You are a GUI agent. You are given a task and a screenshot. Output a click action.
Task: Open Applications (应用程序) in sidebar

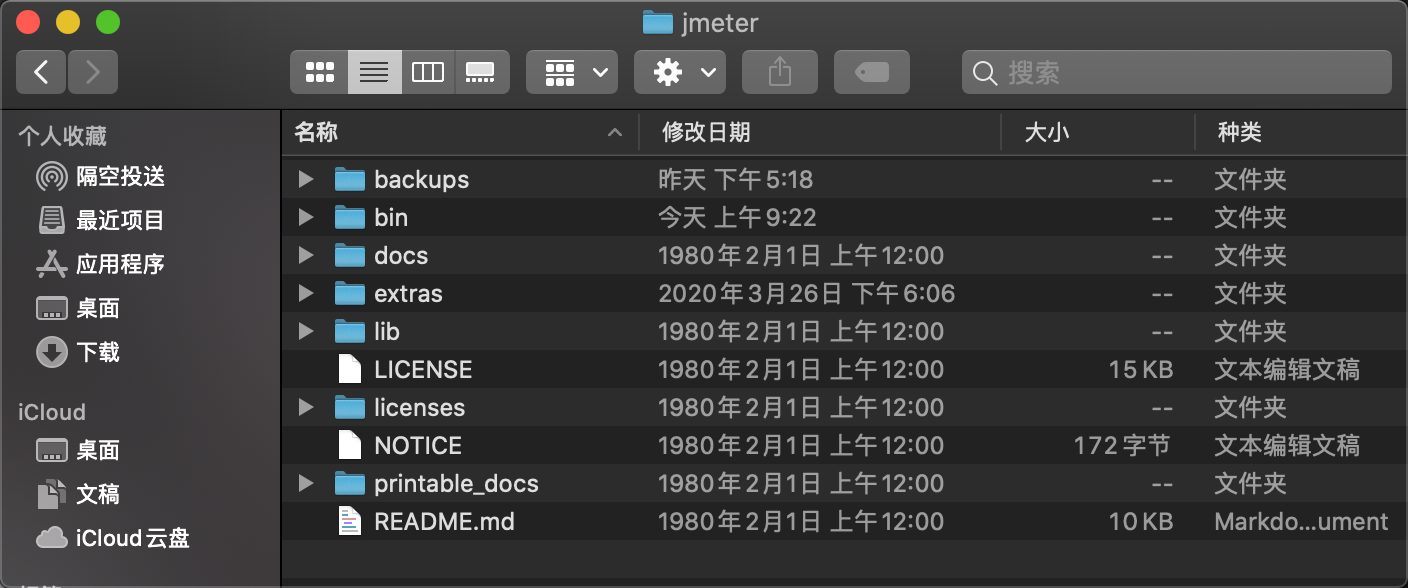pos(100,265)
